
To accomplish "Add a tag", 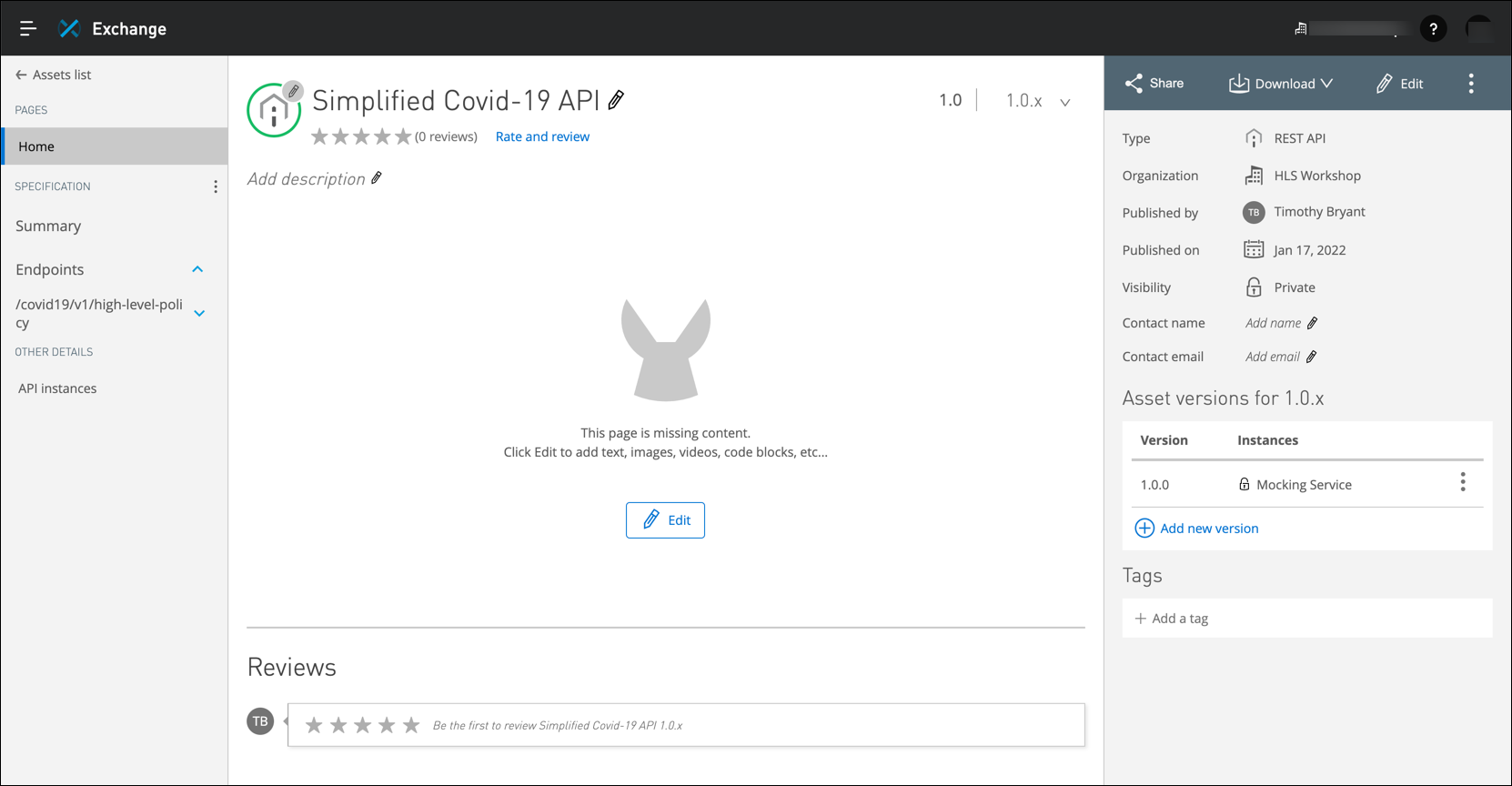I will 1172,619.
